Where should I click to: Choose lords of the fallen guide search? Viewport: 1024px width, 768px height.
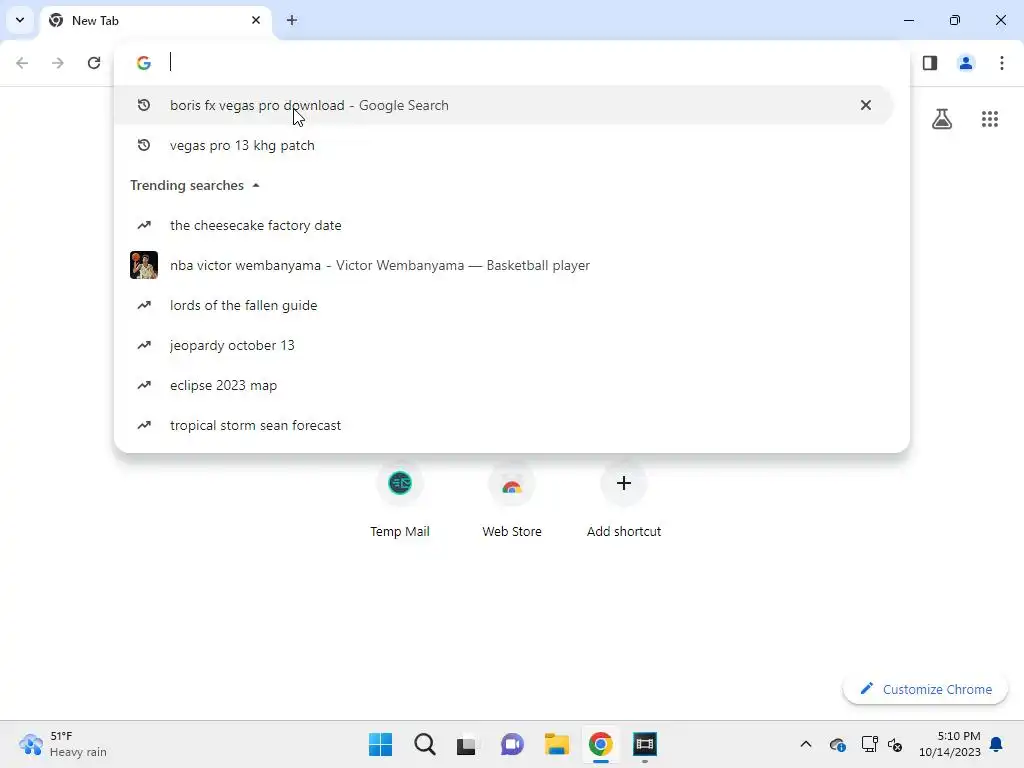[x=503, y=305]
